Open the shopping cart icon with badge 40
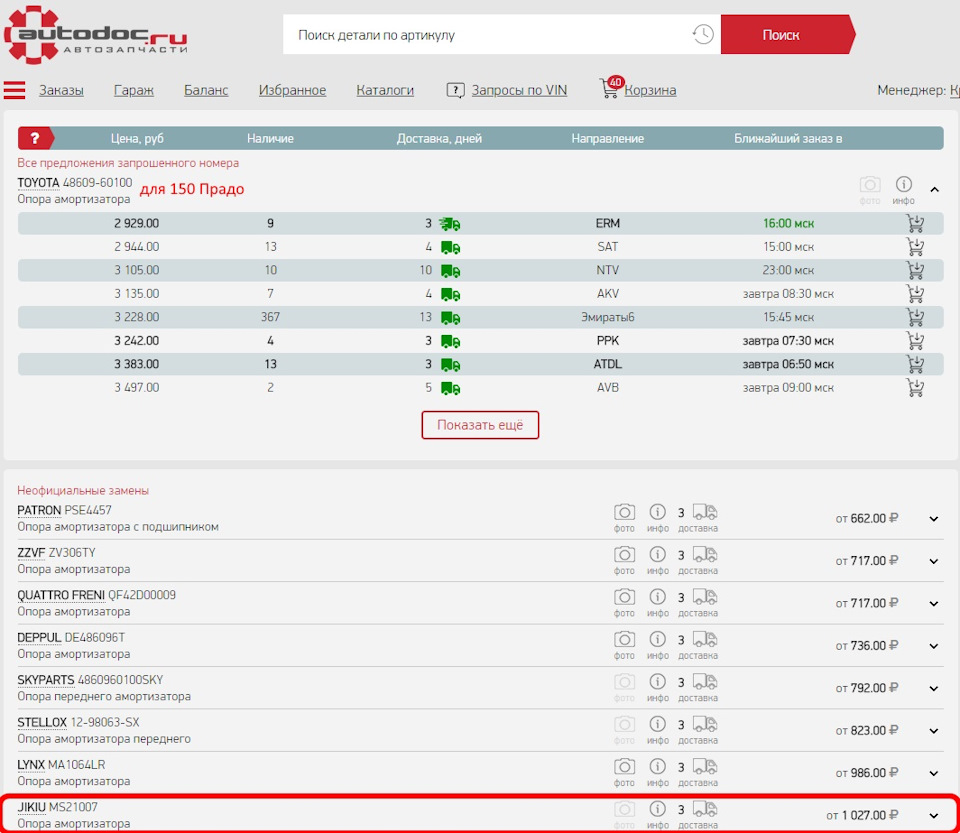Image resolution: width=960 pixels, height=833 pixels. pyautogui.click(x=610, y=88)
